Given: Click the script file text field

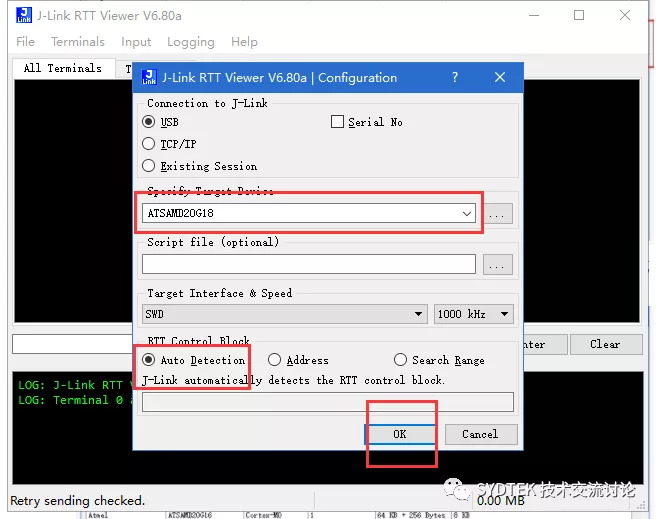Looking at the screenshot, I should click(x=309, y=264).
